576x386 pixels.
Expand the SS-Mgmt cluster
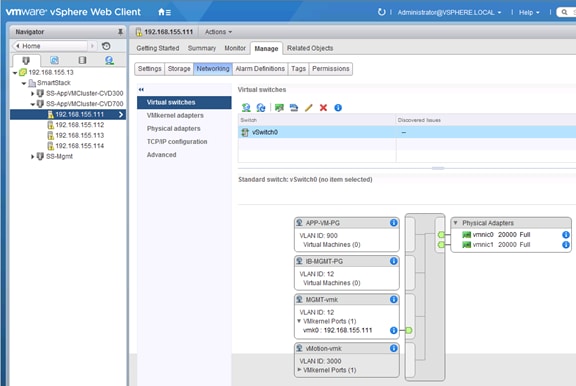(32, 157)
